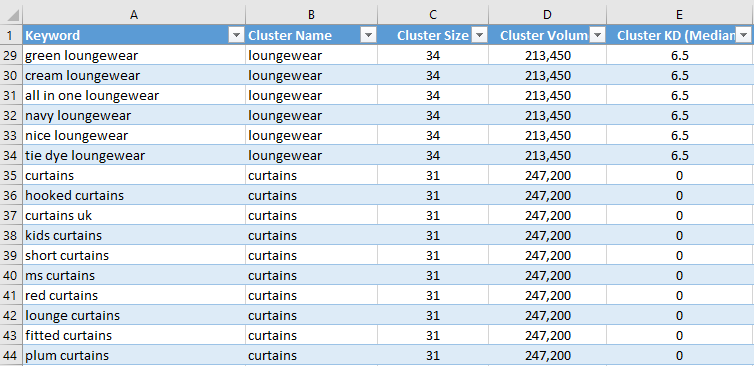
Task: Click the 'Cluster Name' header cell
Action: [311, 35]
